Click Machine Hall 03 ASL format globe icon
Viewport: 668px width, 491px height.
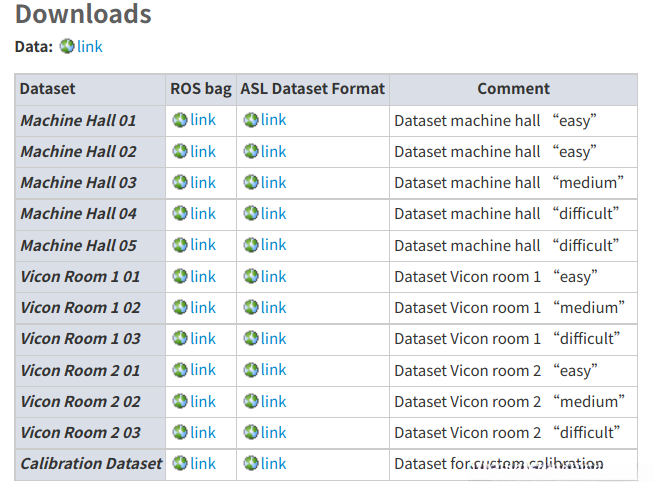click(250, 182)
